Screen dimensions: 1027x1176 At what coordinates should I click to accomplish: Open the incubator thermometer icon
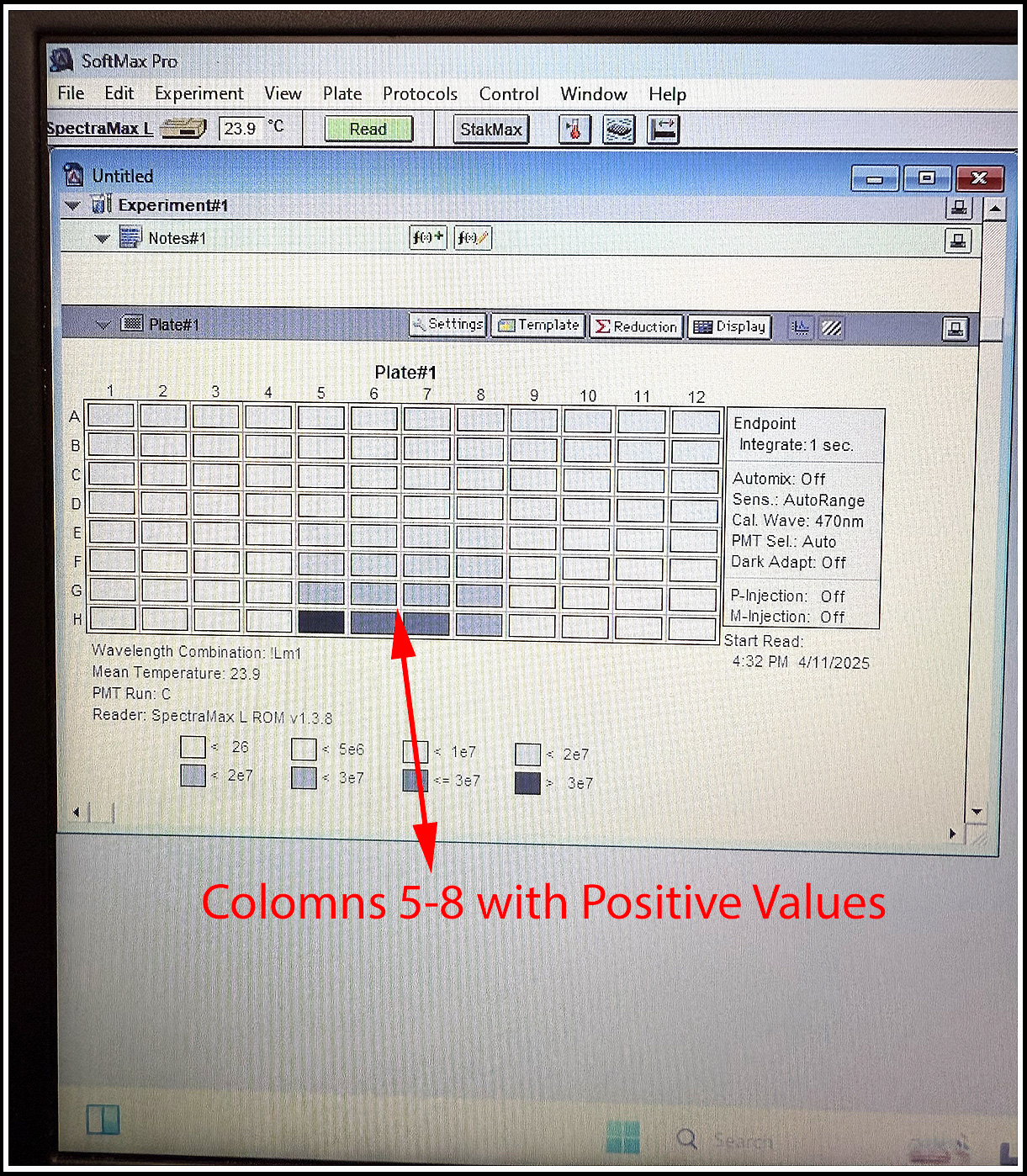point(575,130)
